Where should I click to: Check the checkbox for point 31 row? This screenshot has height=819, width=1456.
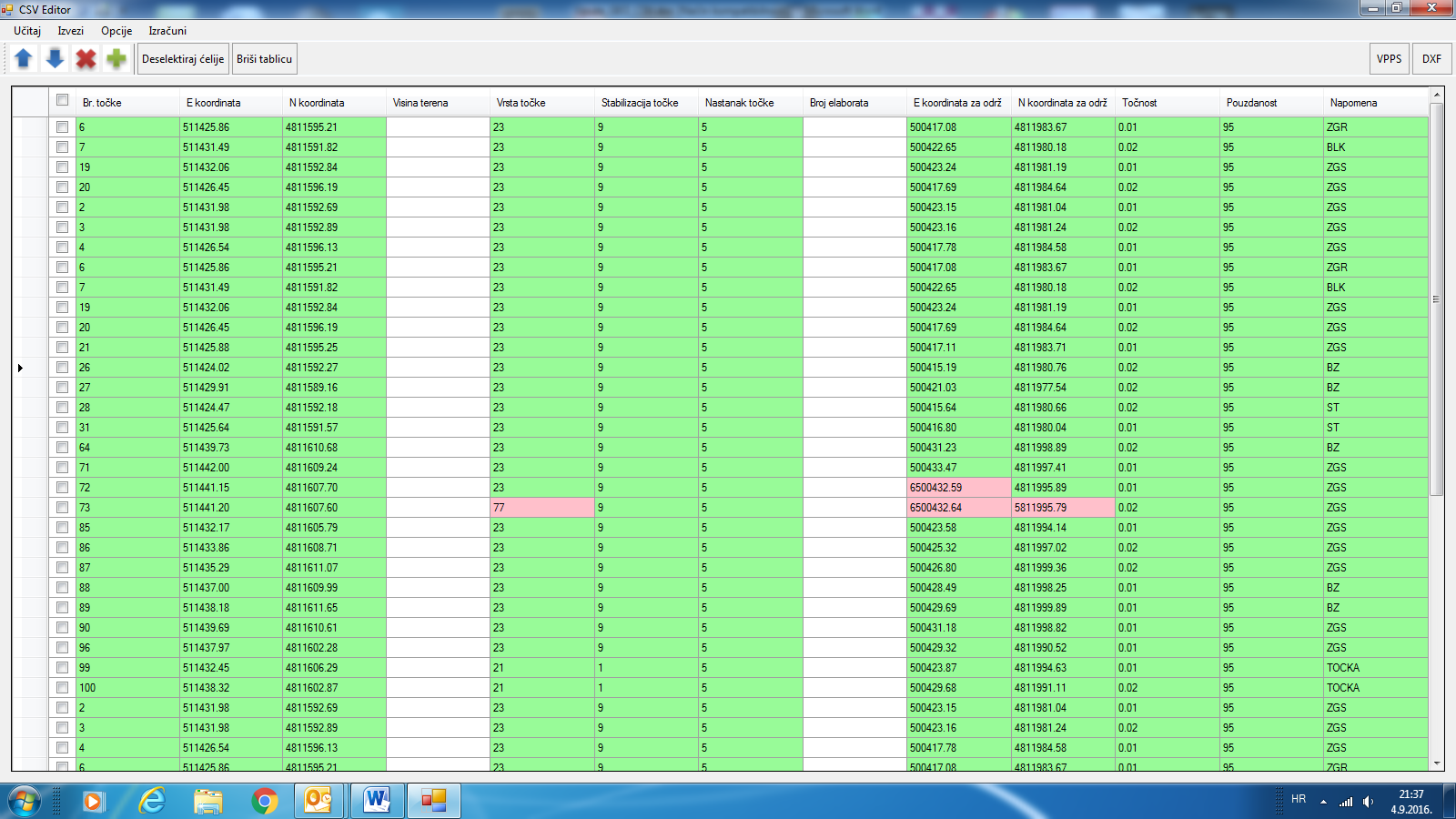pos(63,427)
